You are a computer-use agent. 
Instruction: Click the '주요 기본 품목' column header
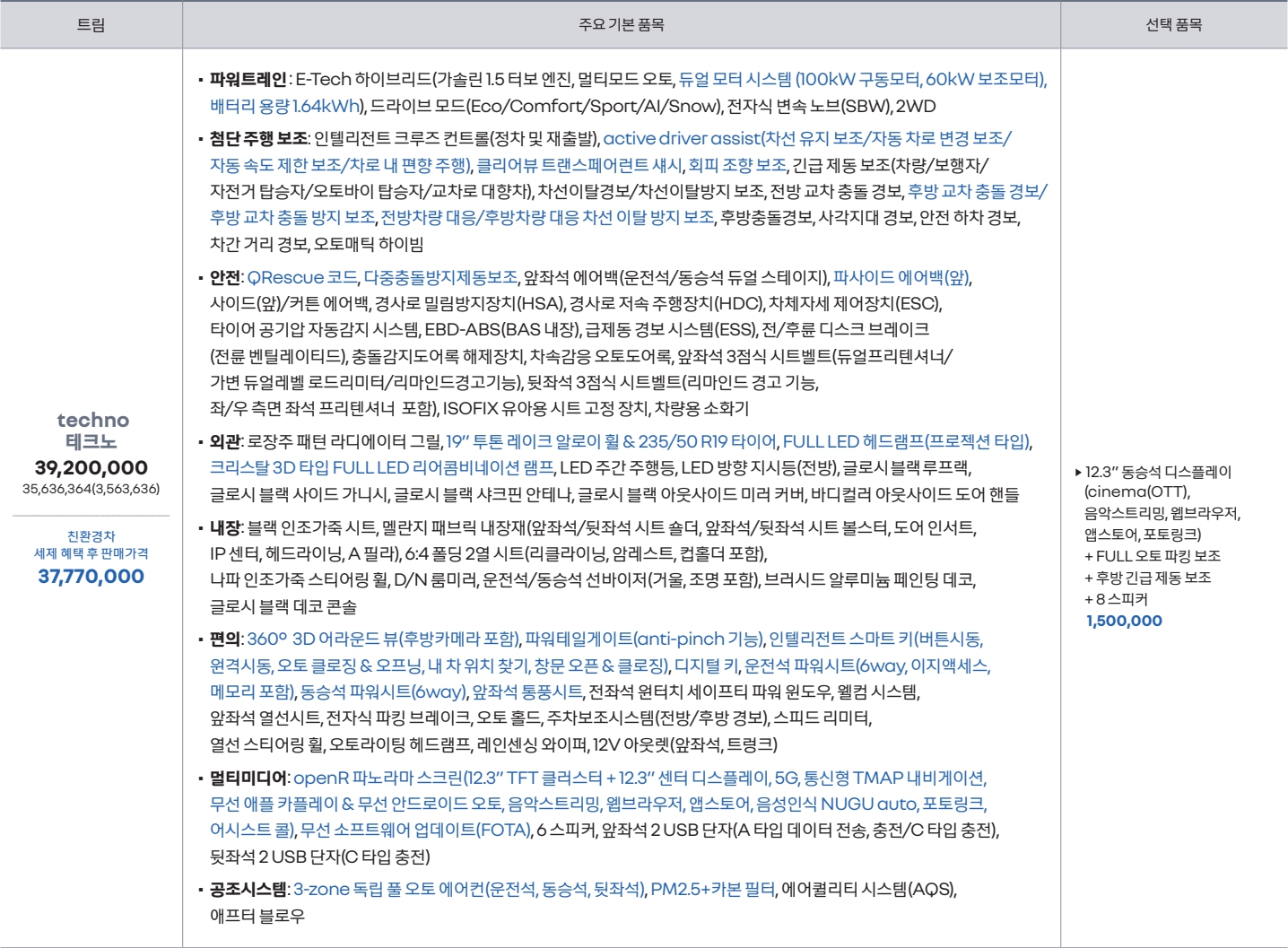pyautogui.click(x=622, y=25)
